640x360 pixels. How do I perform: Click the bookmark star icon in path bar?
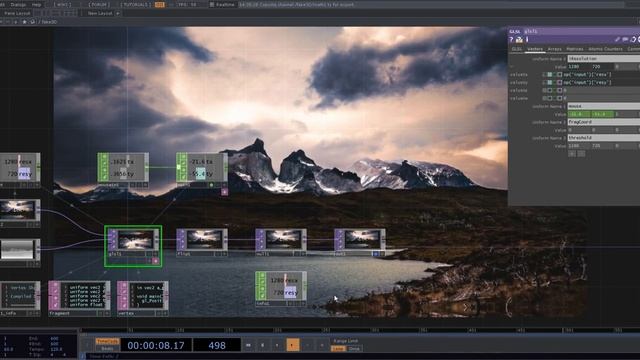[24, 22]
